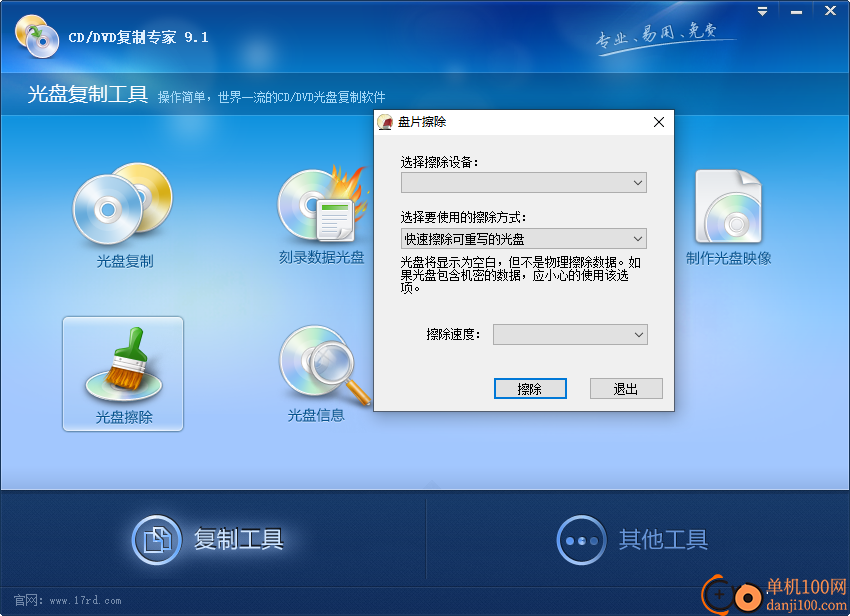Click the 其他工具 other tools dots icon
850x616 pixels.
(581, 540)
